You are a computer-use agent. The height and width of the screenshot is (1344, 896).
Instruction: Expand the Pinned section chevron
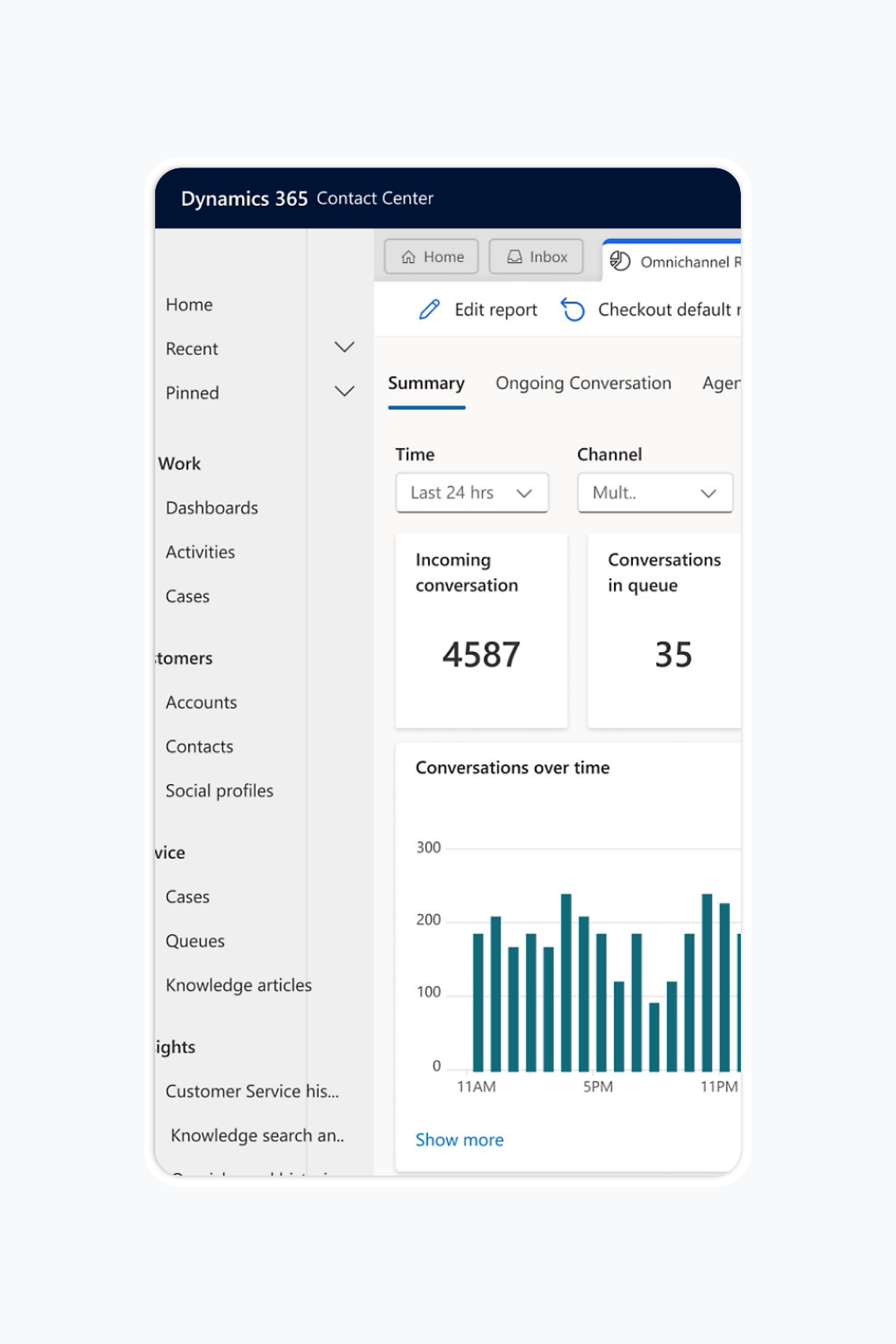coord(344,392)
